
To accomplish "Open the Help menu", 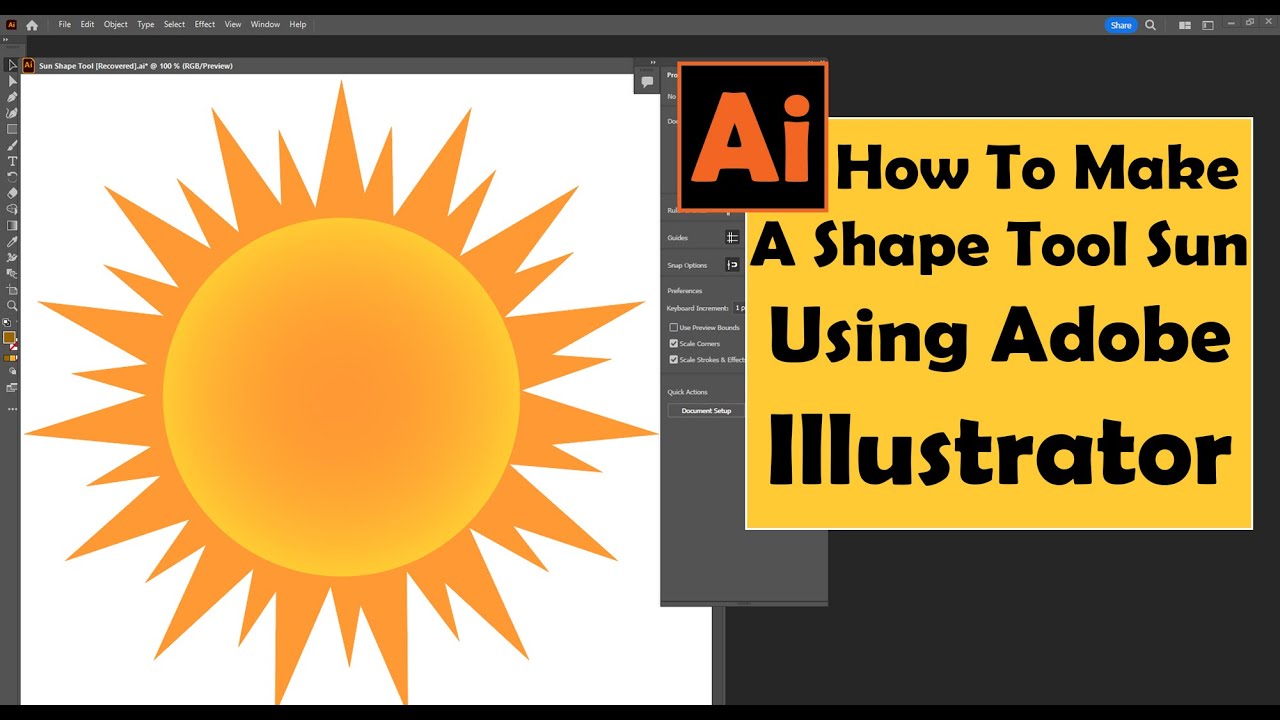I will (298, 24).
